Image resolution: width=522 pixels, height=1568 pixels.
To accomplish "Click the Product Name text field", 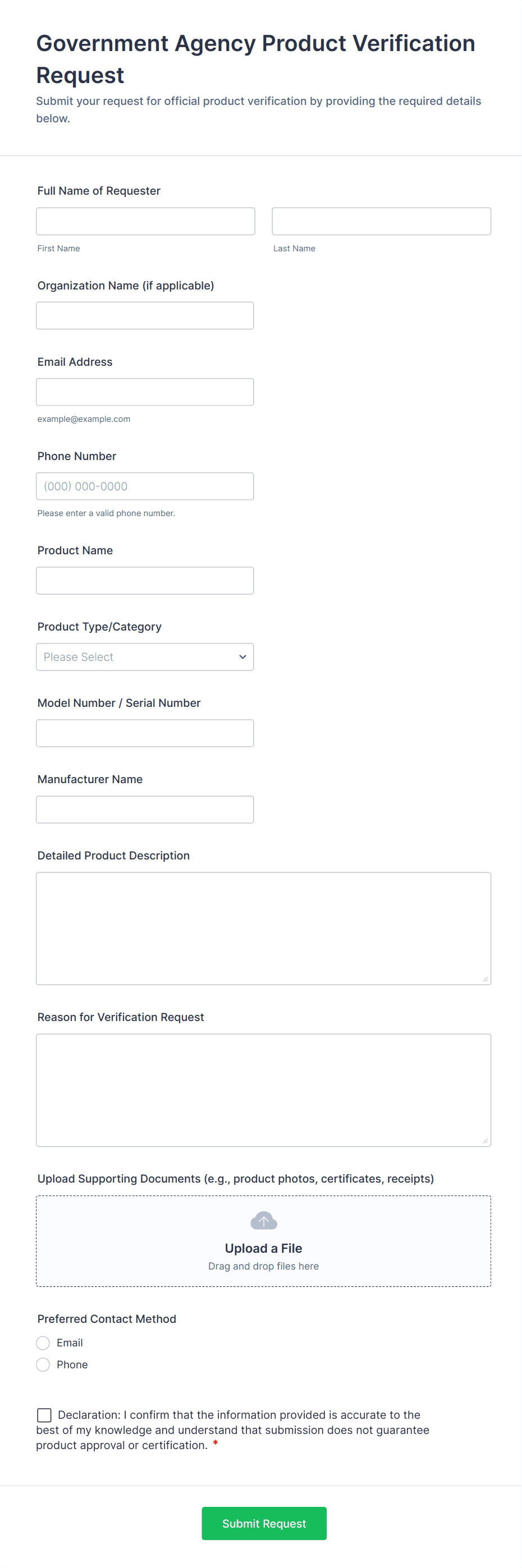I will coord(144,580).
